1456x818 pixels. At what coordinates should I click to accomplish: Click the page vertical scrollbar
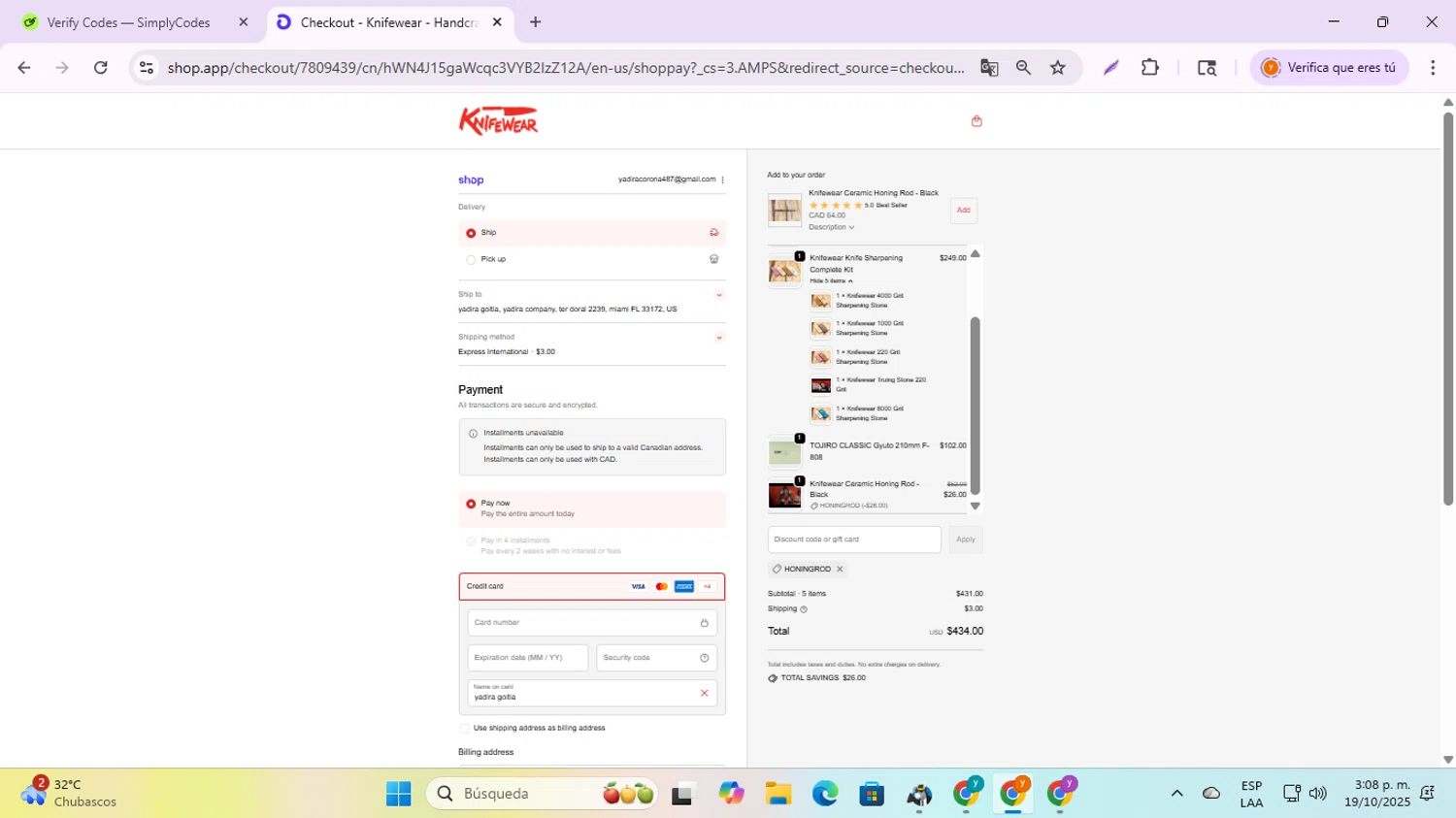coord(1448,309)
